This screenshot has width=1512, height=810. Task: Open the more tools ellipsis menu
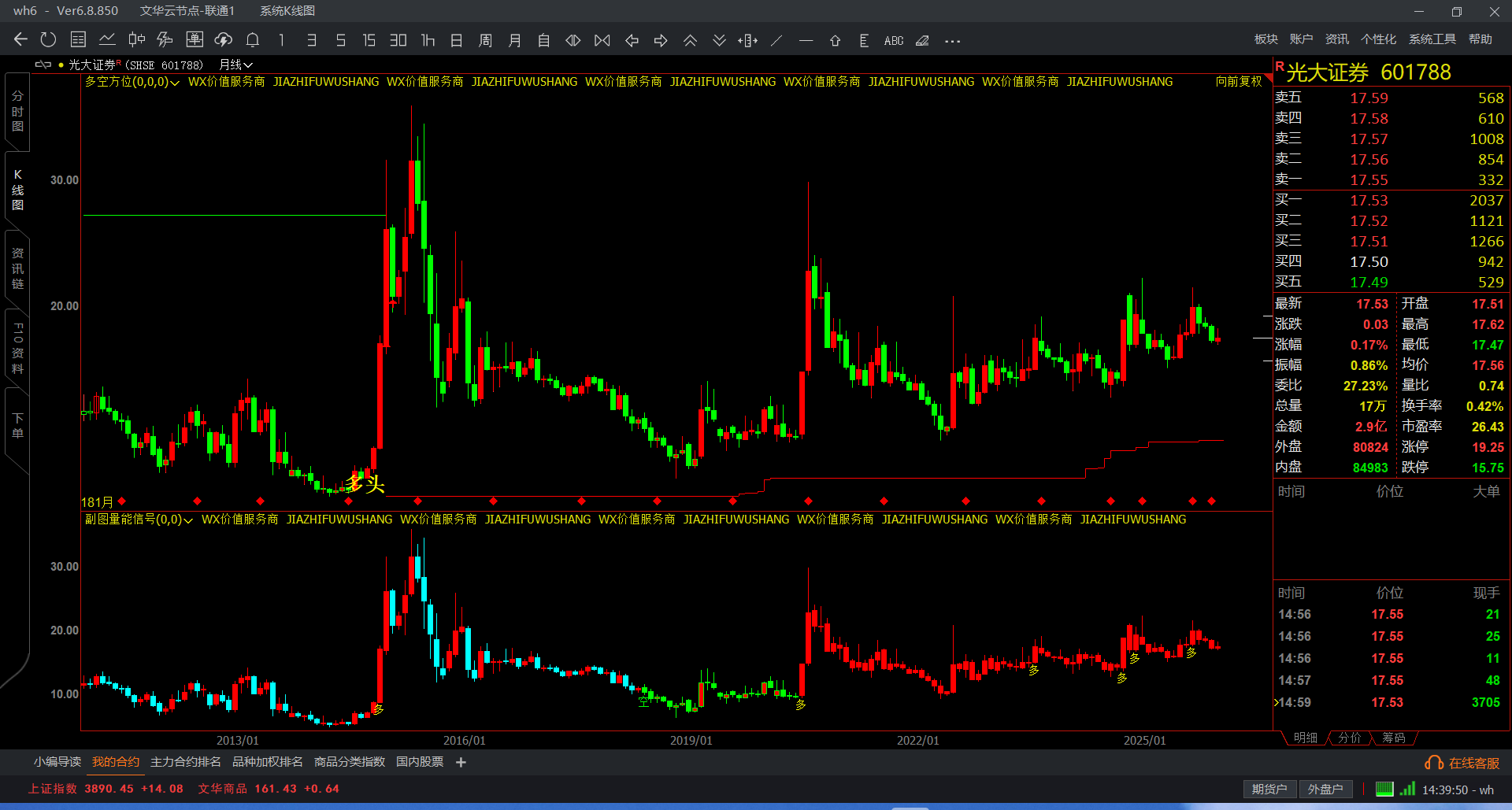click(x=952, y=40)
